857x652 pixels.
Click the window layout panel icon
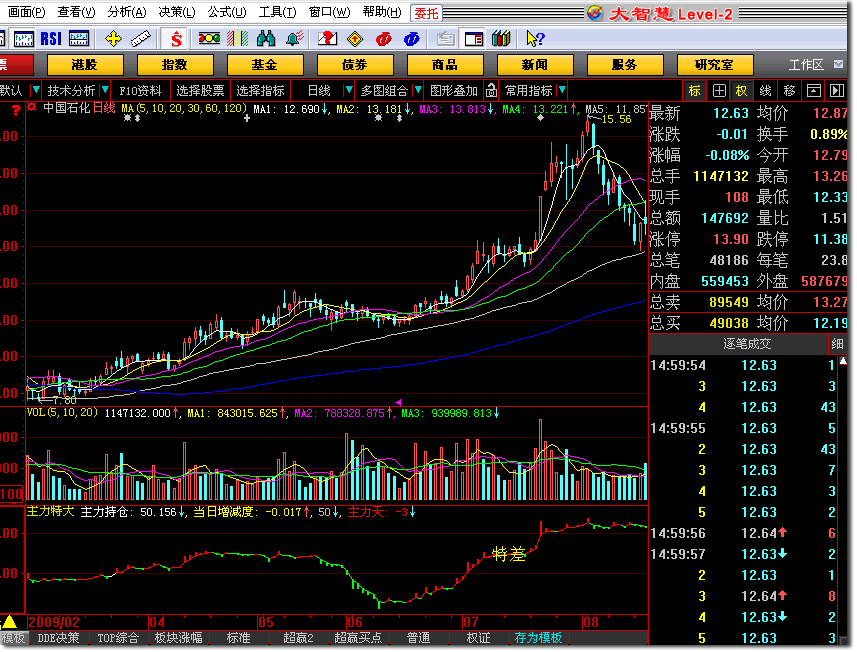474,39
